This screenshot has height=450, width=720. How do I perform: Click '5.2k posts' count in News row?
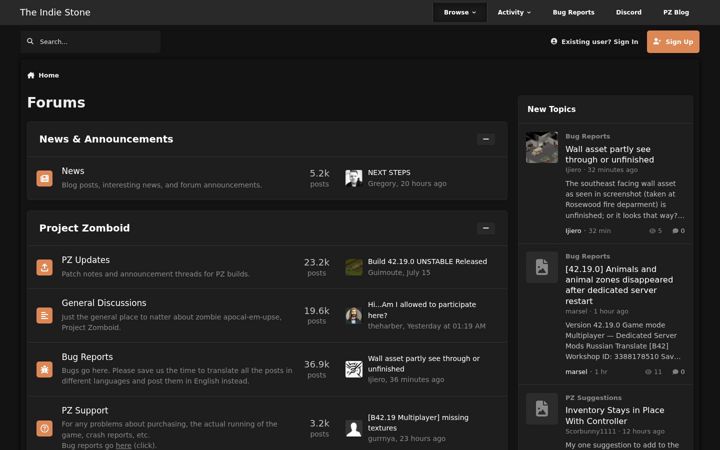[319, 178]
